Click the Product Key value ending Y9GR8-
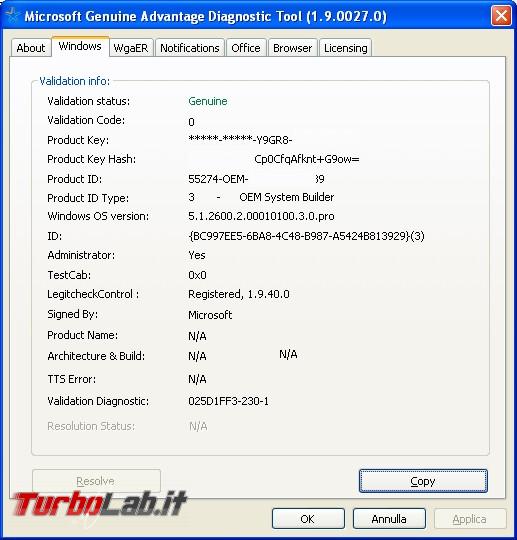The height and width of the screenshot is (540, 517). pos(240,140)
